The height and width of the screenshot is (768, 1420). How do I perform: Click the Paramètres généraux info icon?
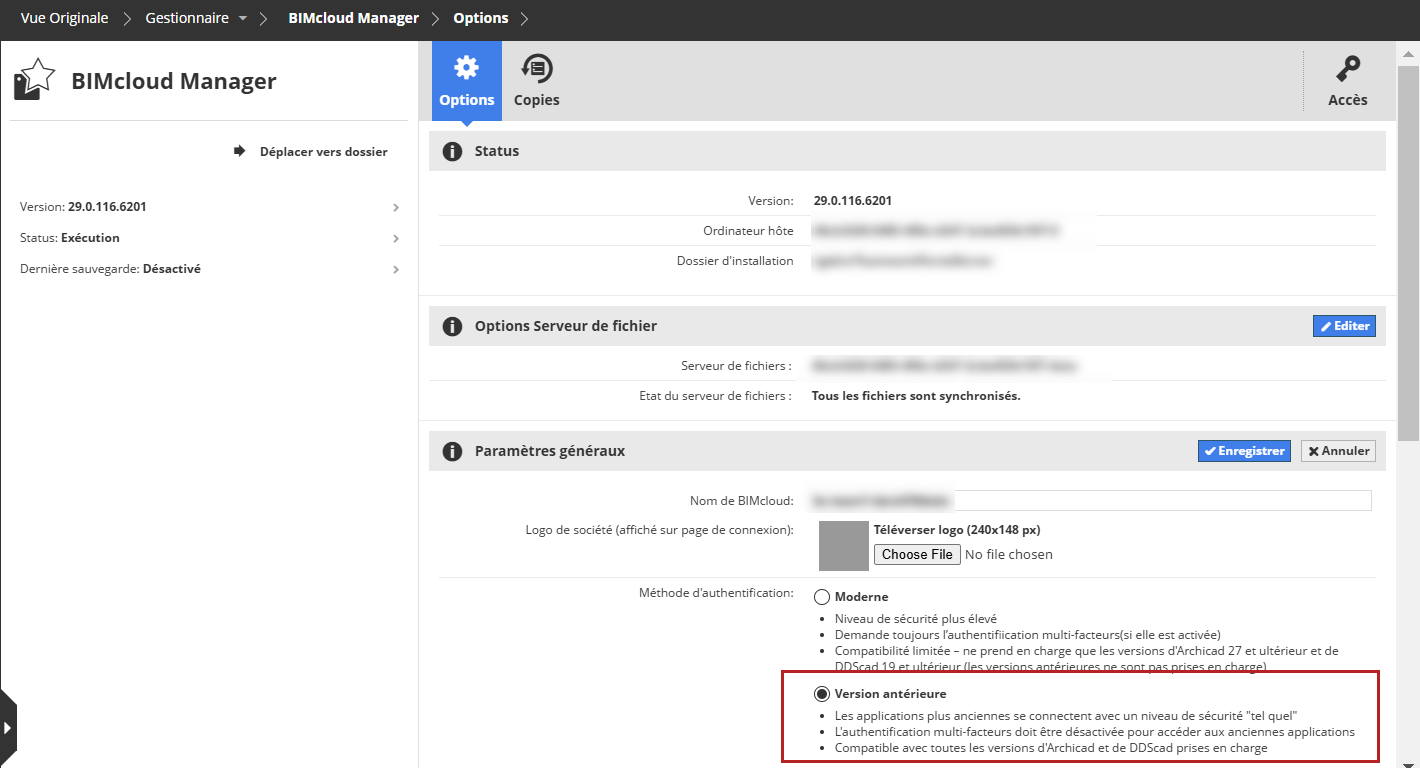(452, 451)
